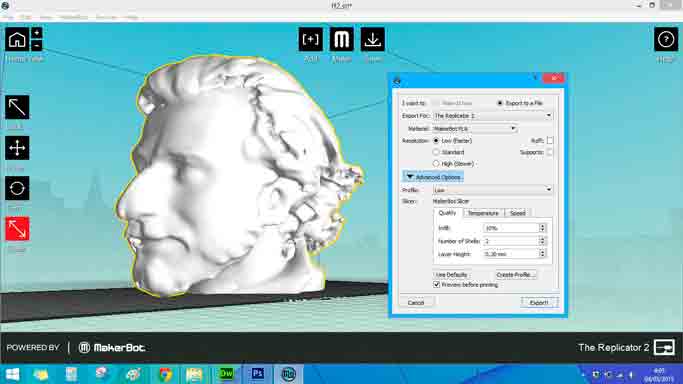Select the Turn rotate tool

(17, 188)
